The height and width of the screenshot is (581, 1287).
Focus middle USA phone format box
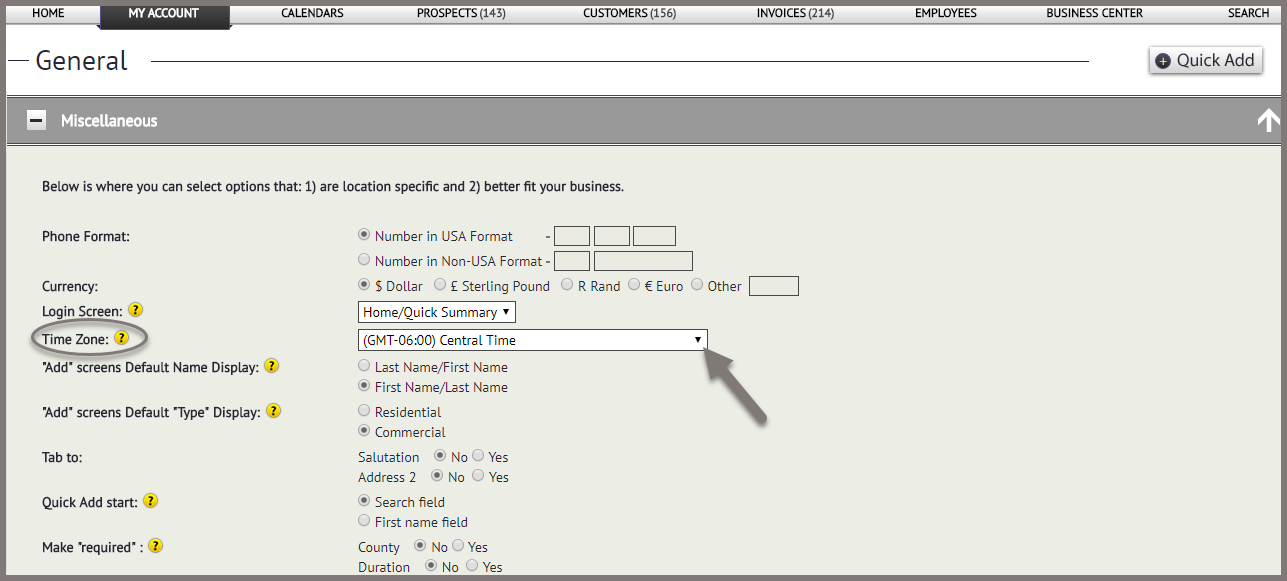pos(612,236)
